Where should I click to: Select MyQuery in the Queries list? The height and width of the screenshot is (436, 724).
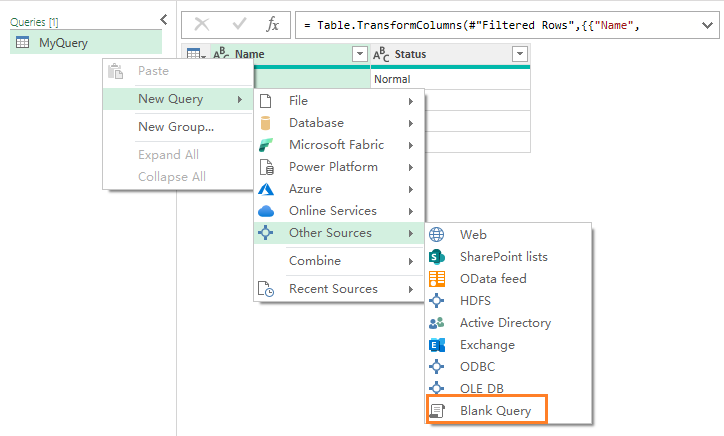63,42
